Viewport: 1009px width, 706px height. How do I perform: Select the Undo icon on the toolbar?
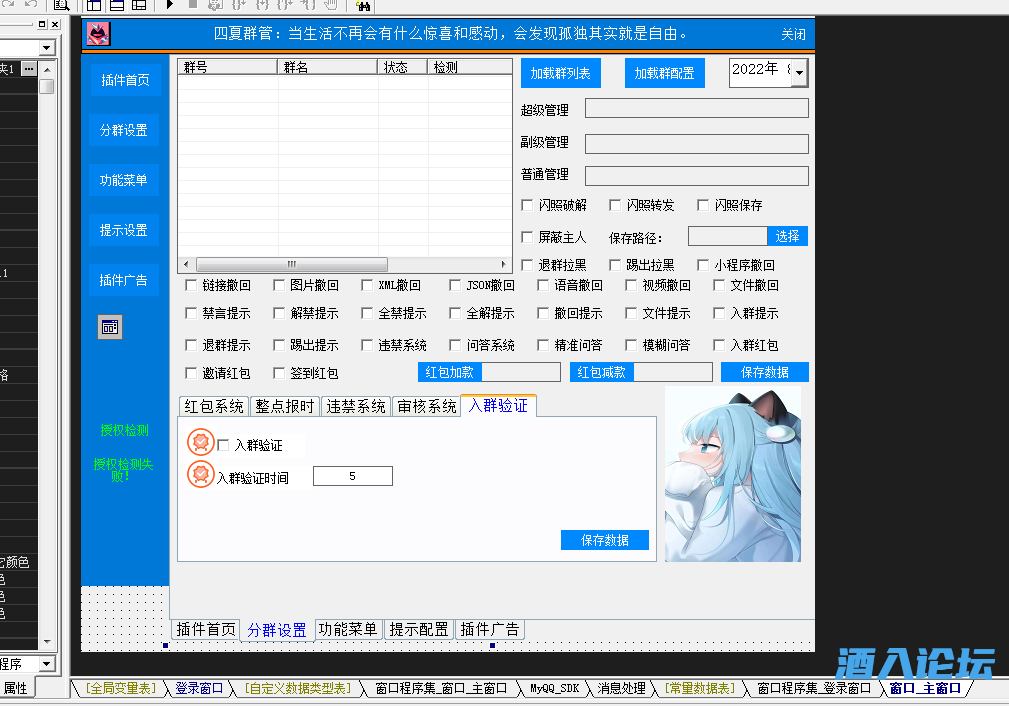coord(30,5)
